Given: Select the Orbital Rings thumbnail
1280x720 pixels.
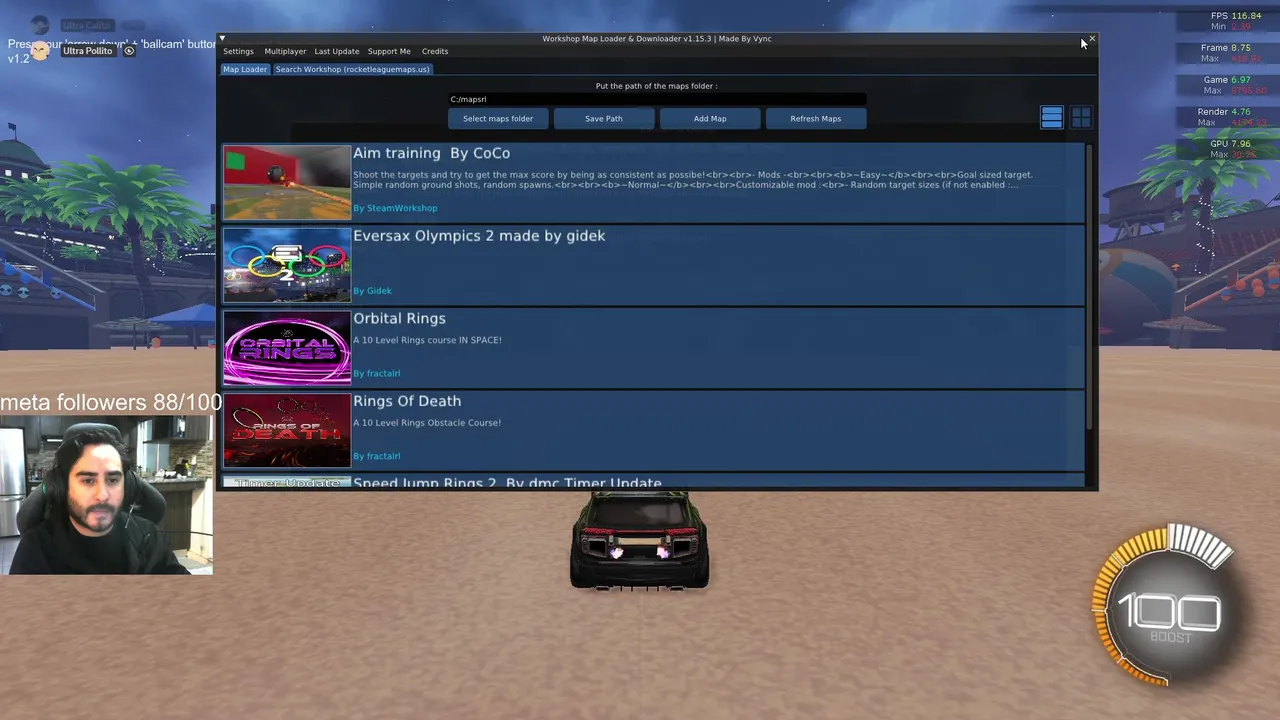Looking at the screenshot, I should 287,348.
